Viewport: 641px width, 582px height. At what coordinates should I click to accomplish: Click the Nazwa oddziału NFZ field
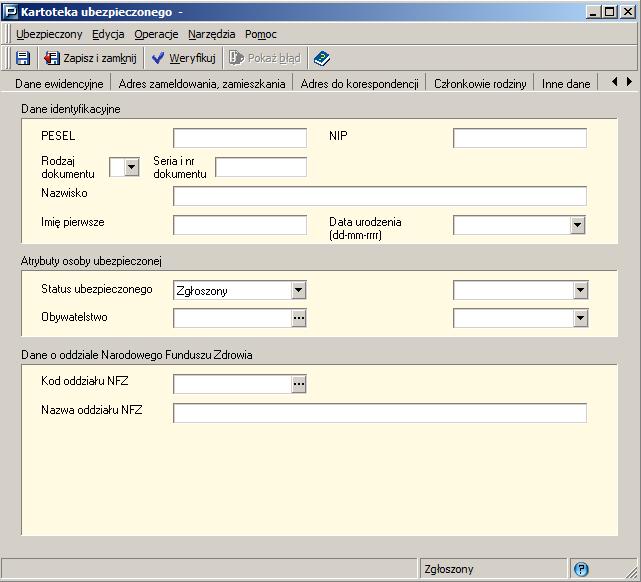pos(380,413)
